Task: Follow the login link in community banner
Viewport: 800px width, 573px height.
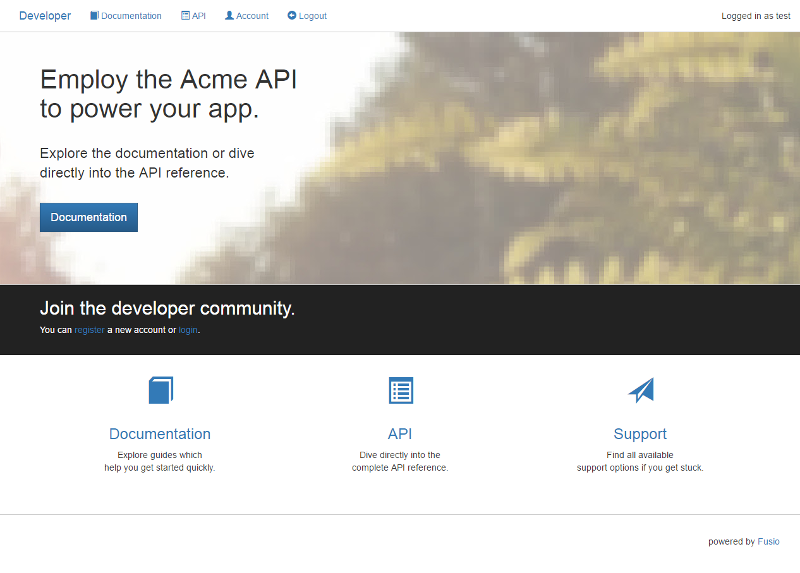Action: (x=188, y=330)
